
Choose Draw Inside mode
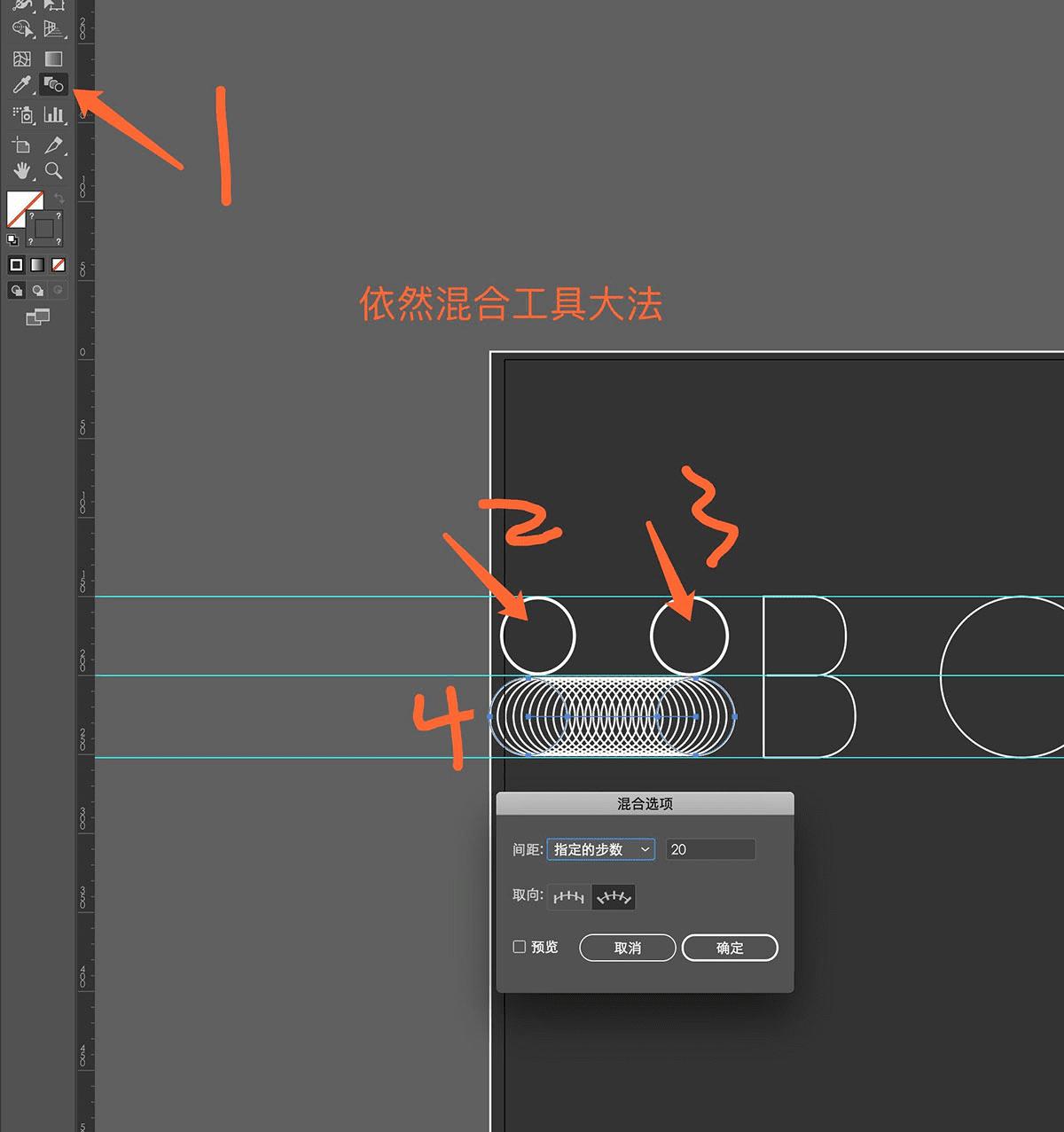pyautogui.click(x=59, y=290)
